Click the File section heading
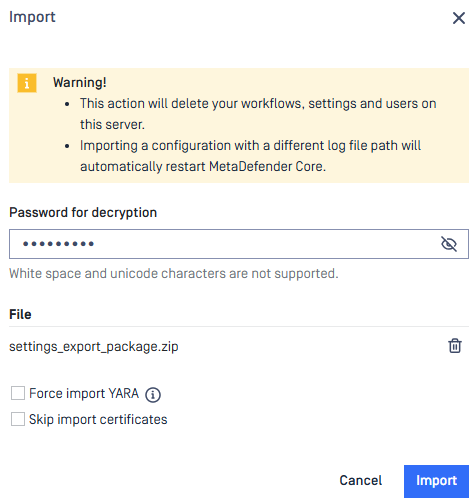471x499 pixels. [x=20, y=314]
